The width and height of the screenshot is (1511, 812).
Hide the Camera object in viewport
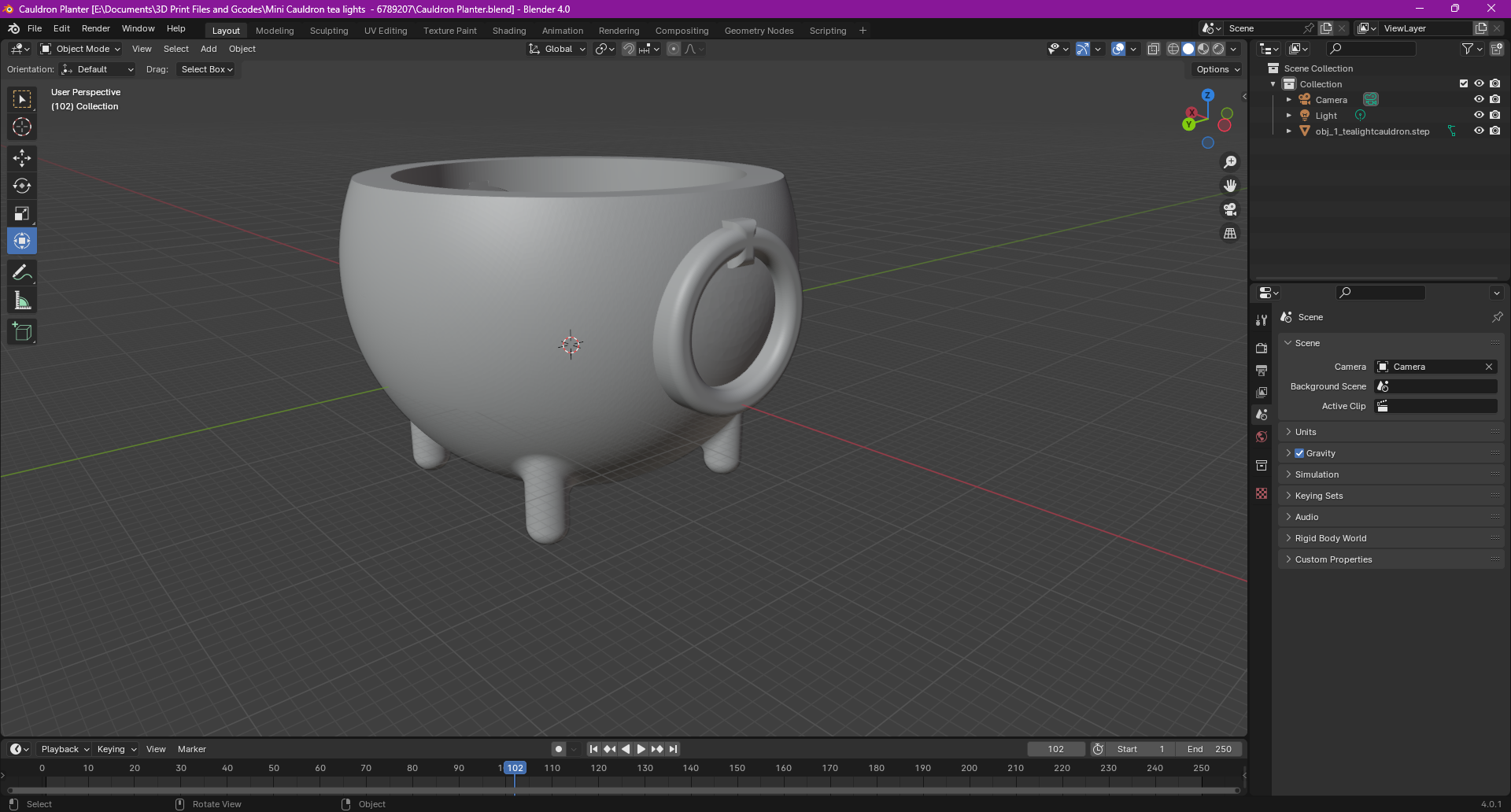point(1479,99)
